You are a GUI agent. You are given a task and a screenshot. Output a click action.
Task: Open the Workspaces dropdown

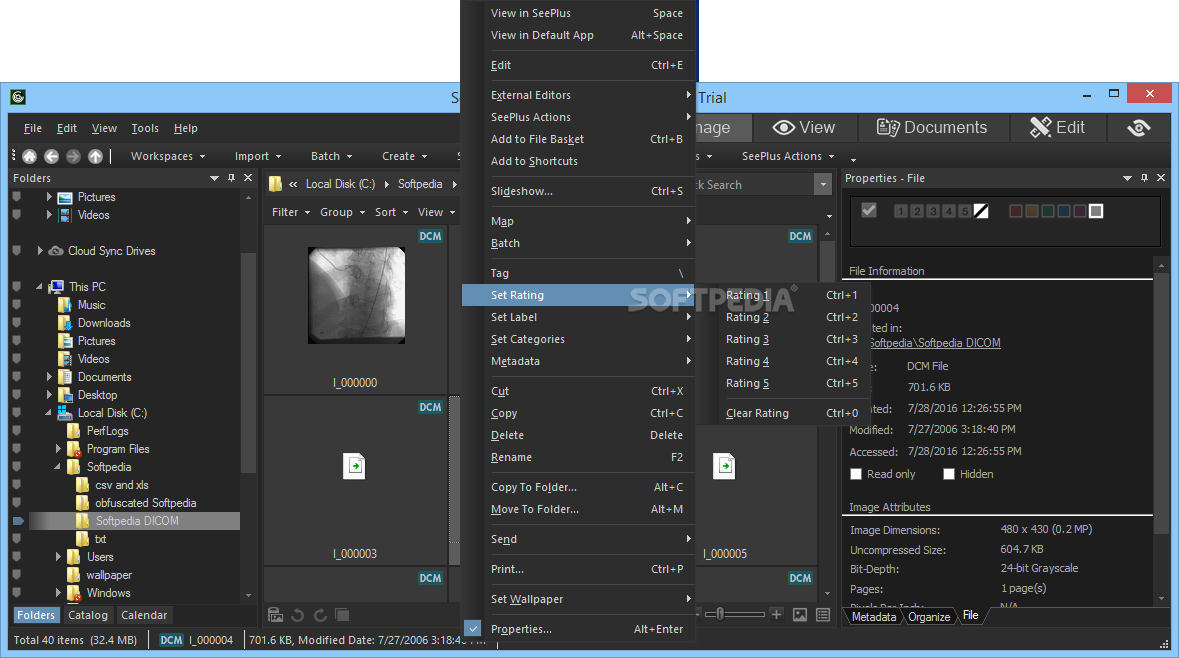pyautogui.click(x=168, y=156)
